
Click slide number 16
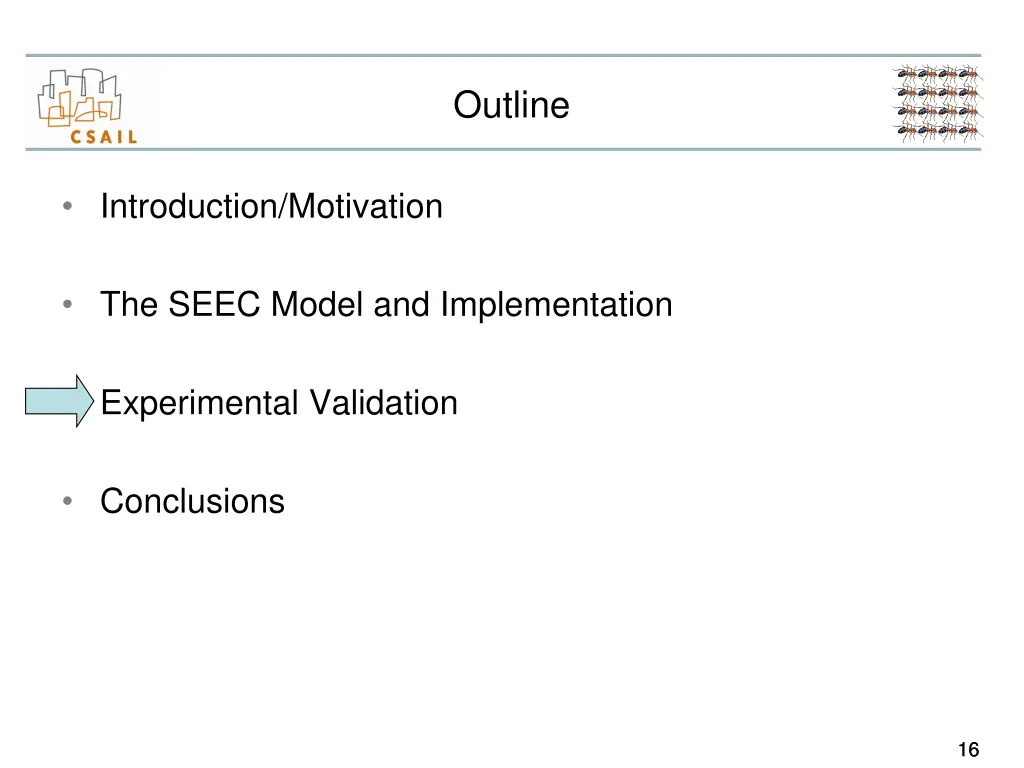tap(968, 749)
